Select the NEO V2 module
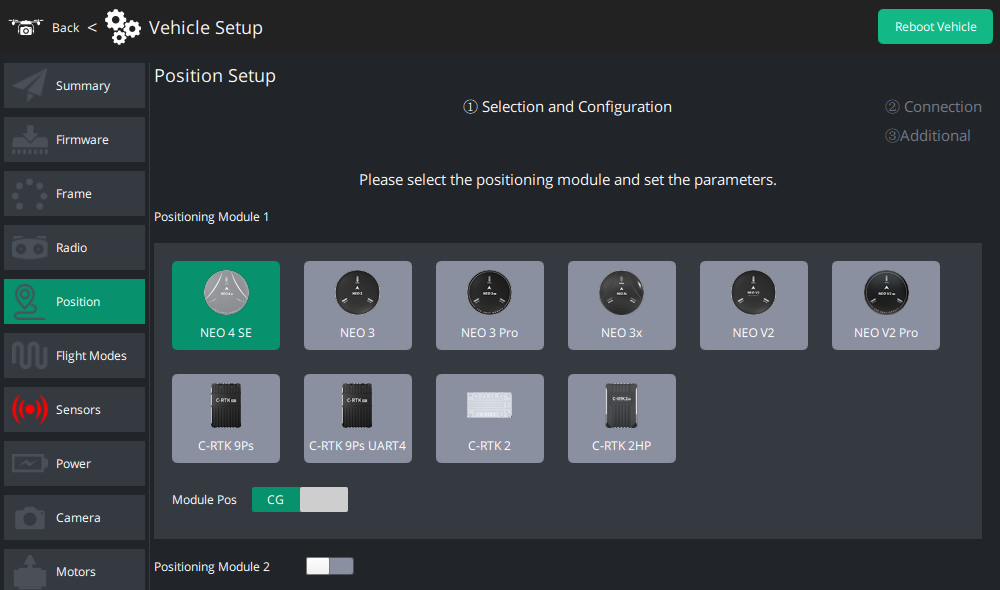 (x=753, y=305)
